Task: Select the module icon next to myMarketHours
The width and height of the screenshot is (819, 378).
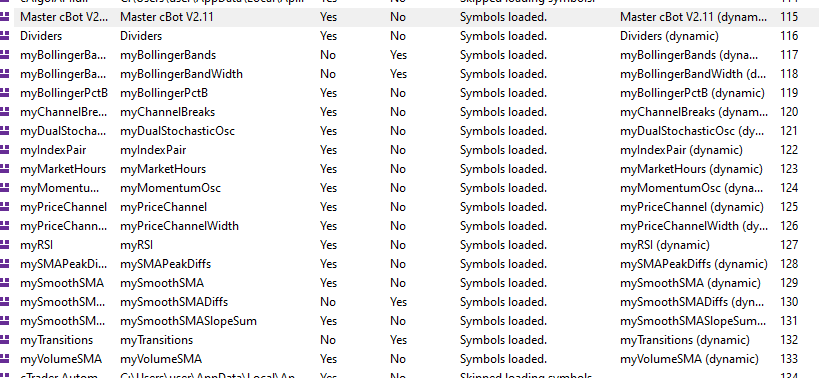Action: (5, 169)
